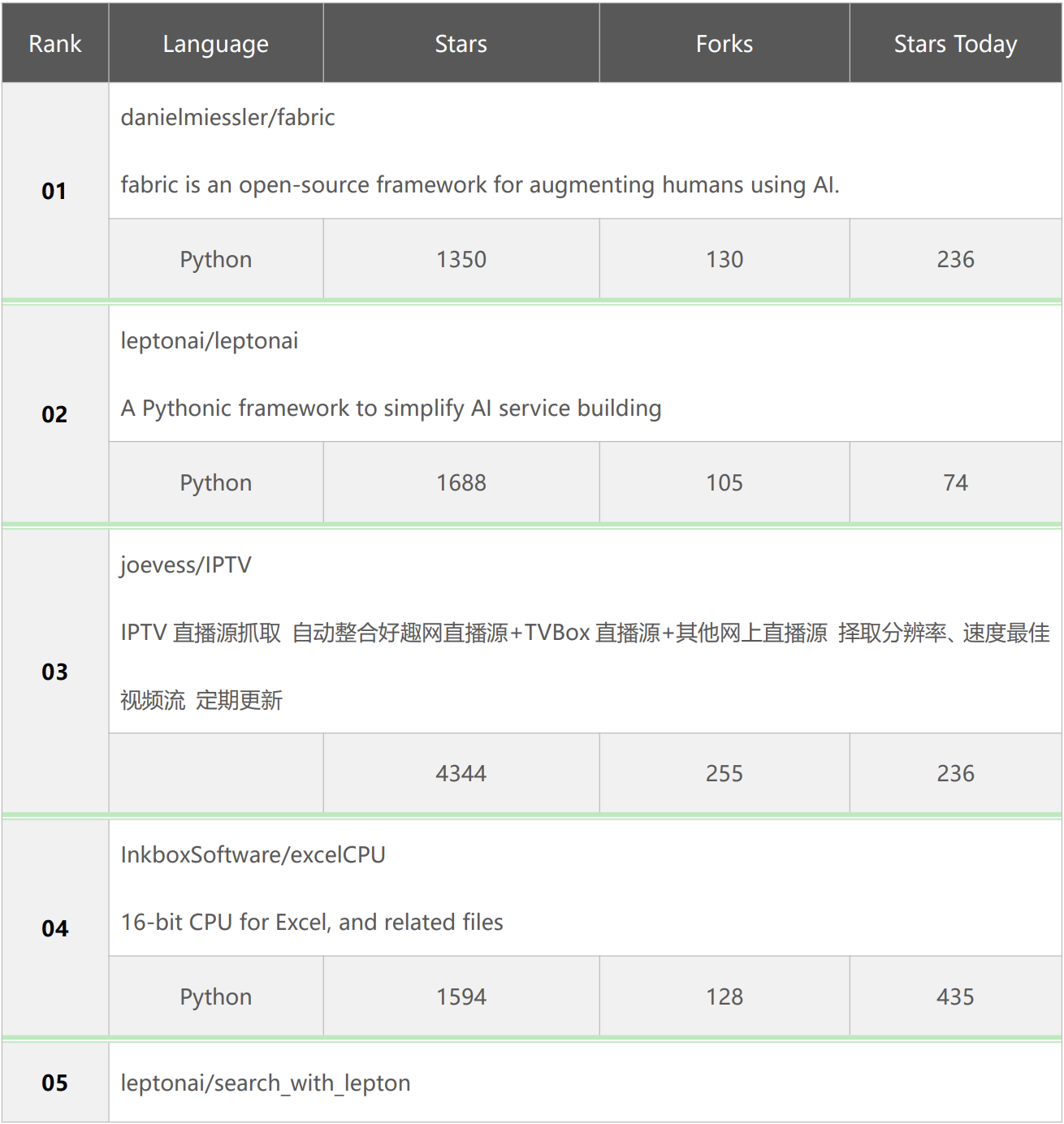The width and height of the screenshot is (1064, 1124).
Task: Click the Rank column header
Action: point(55,44)
